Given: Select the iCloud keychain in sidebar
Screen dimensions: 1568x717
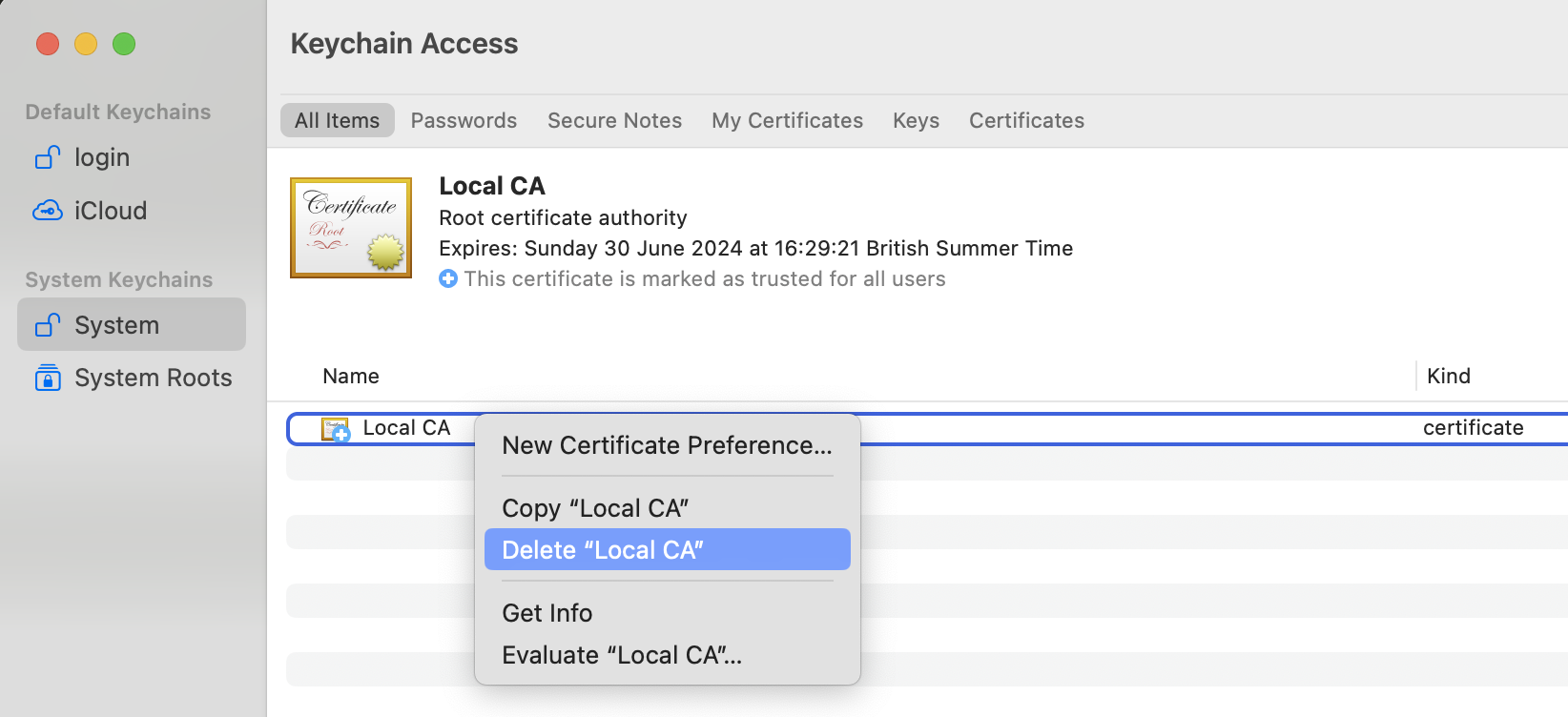Looking at the screenshot, I should click(x=132, y=211).
